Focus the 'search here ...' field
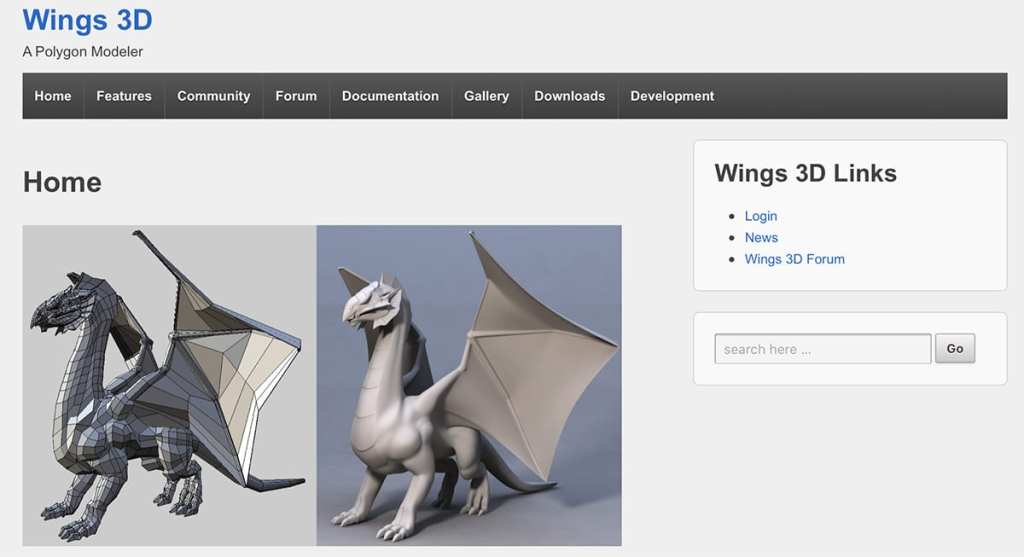The width and height of the screenshot is (1024, 557). (823, 349)
